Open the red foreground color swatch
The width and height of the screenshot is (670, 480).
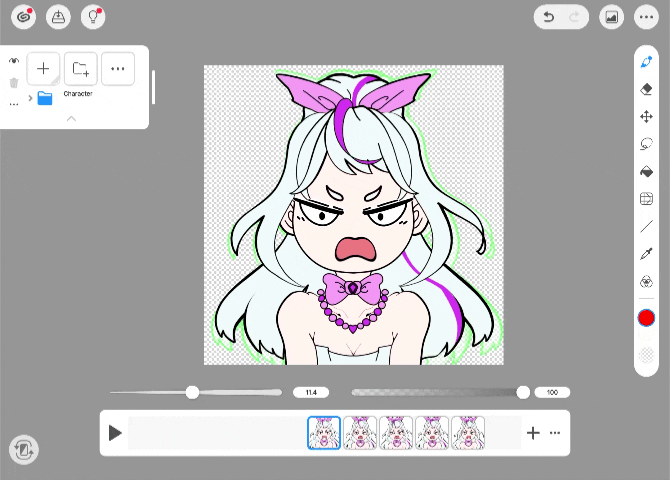tap(646, 318)
